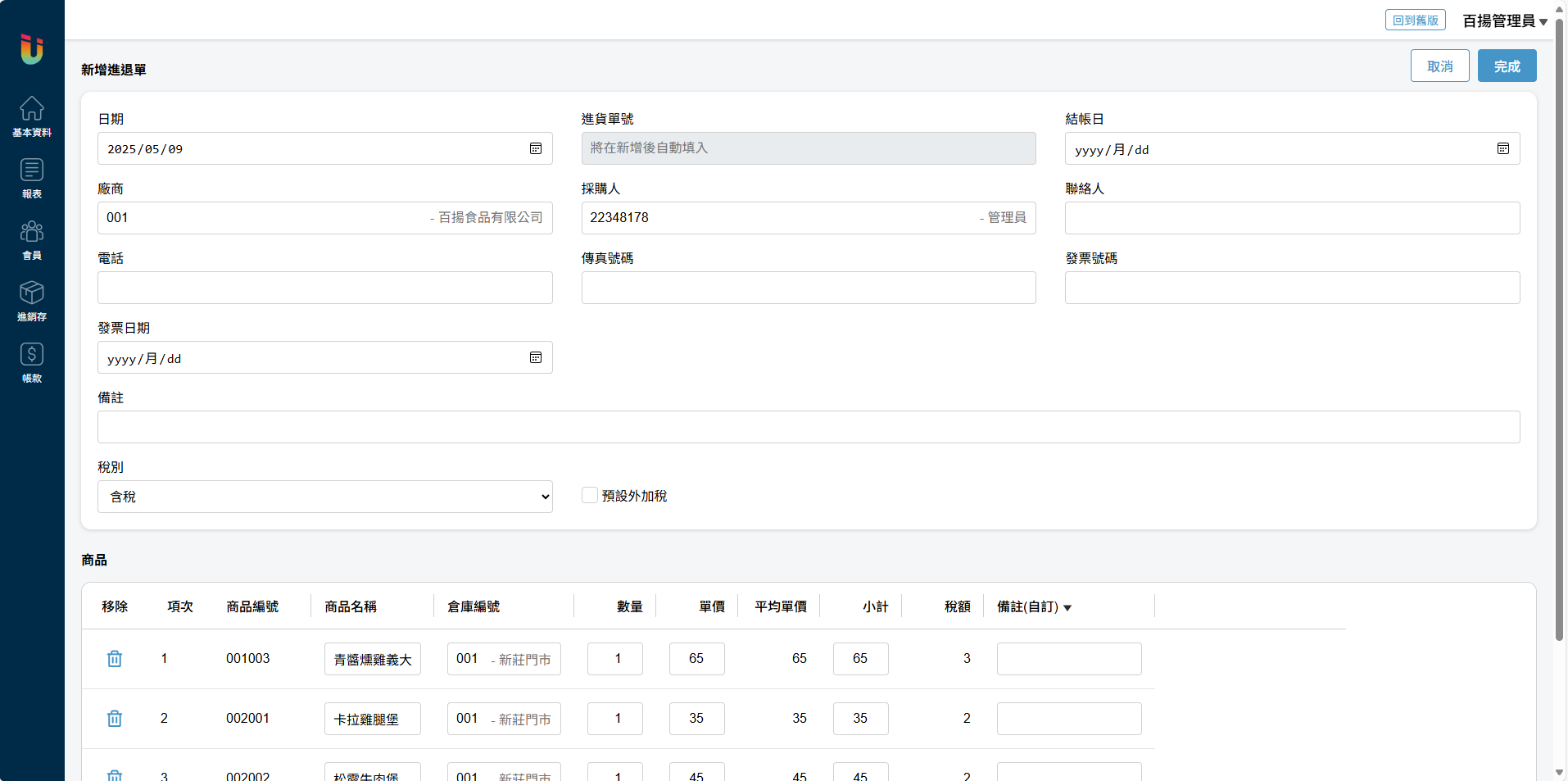
Task: Open the 百揚管理員 user menu
Action: (1504, 21)
